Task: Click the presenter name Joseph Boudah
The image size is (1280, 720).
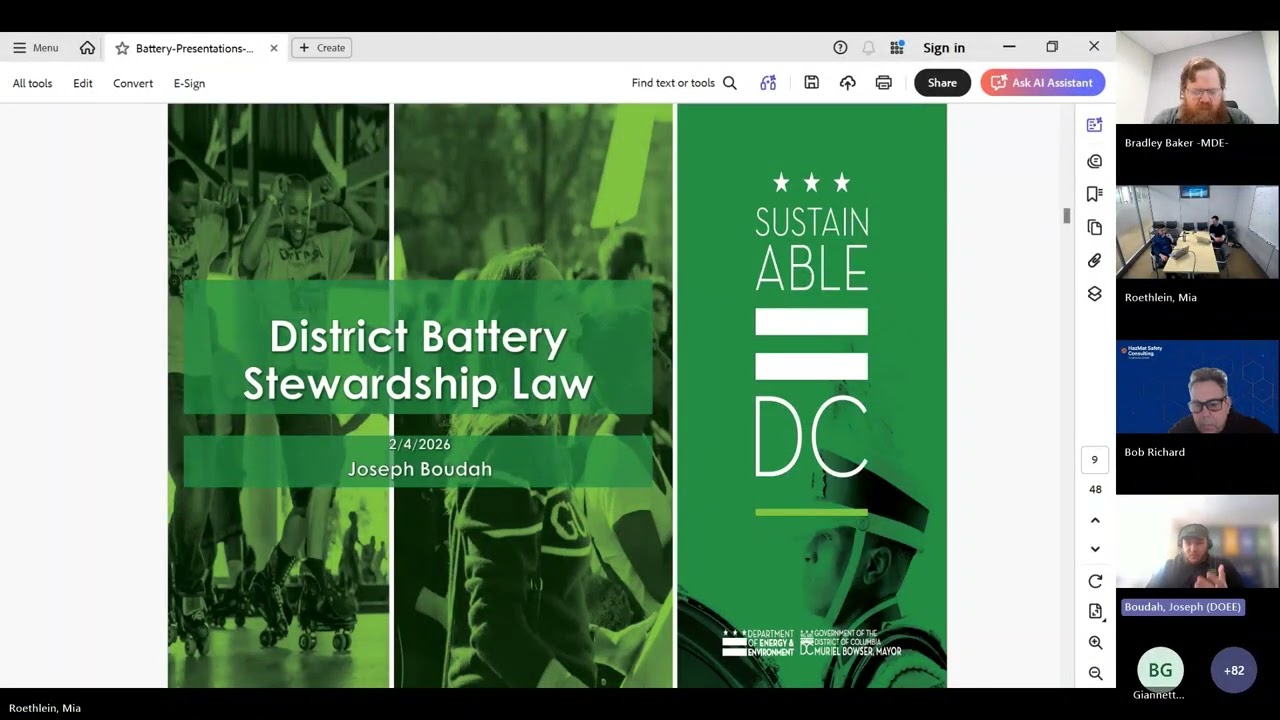Action: (420, 469)
